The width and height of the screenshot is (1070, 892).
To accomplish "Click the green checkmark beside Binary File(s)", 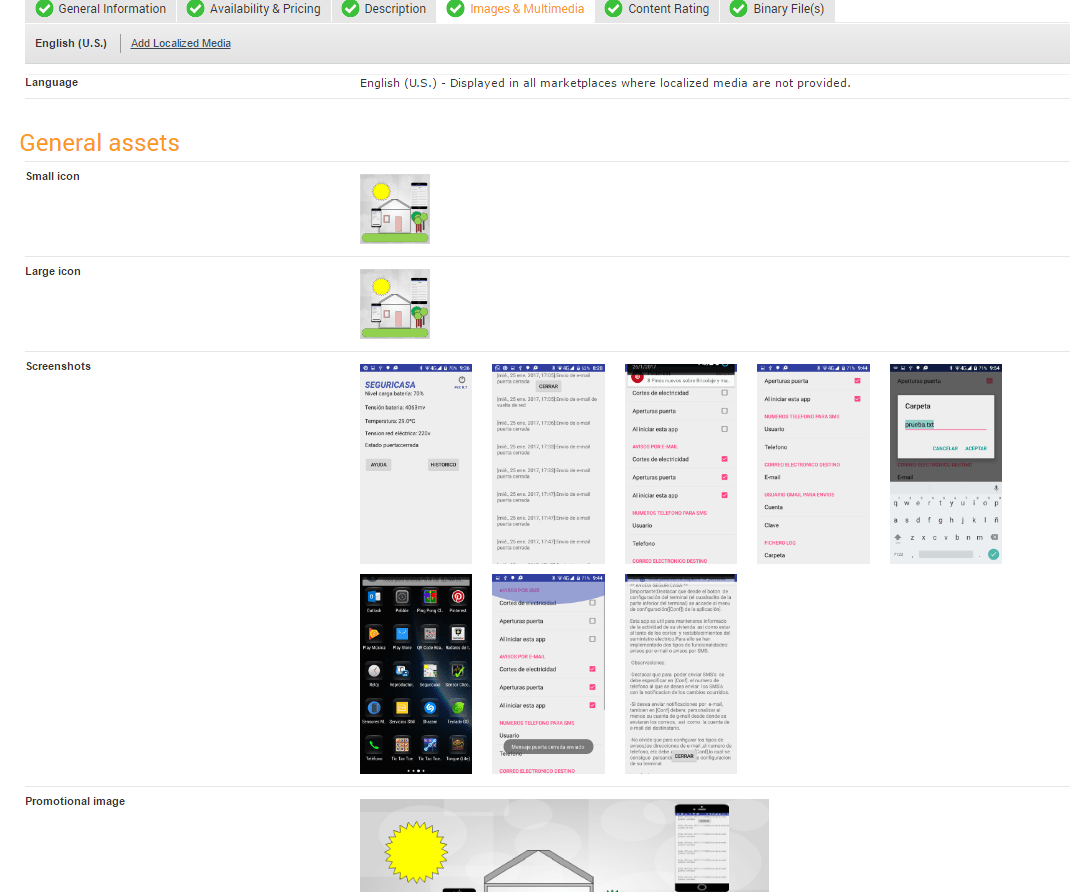I will click(x=739, y=9).
